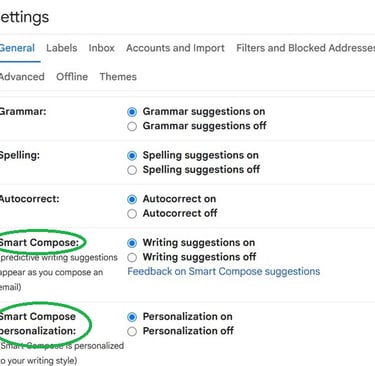Open Accounts and Import tab
The width and height of the screenshot is (375, 366).
point(175,48)
